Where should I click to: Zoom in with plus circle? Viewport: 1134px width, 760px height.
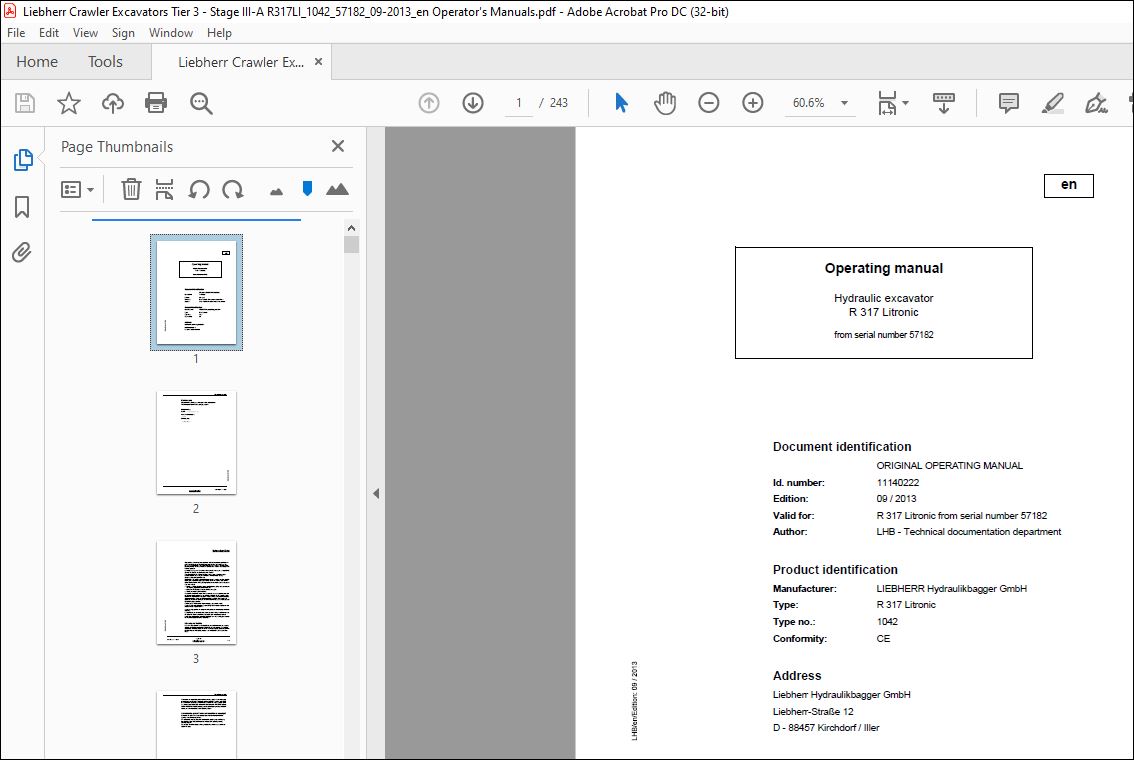point(753,103)
